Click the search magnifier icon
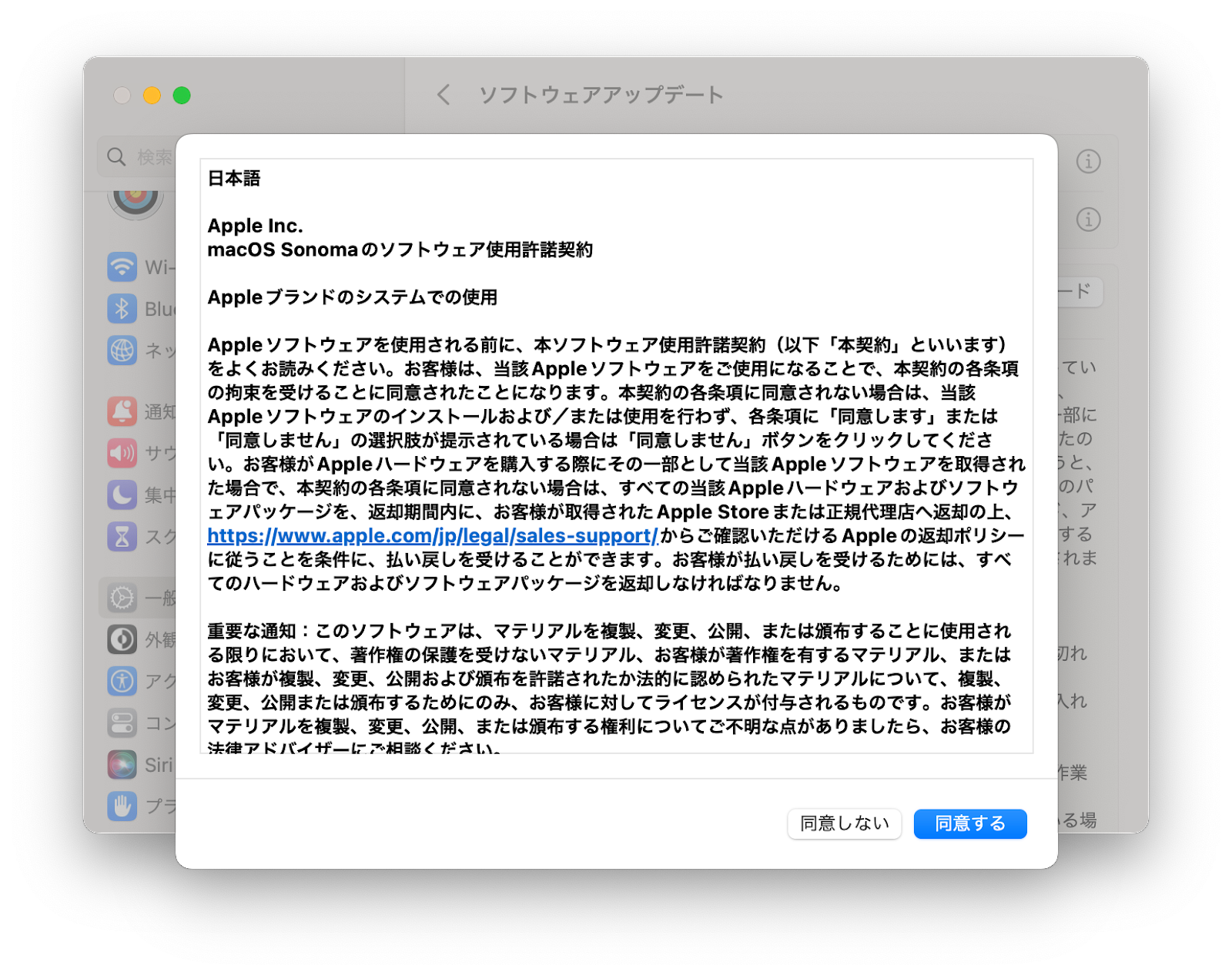This screenshot has width=1232, height=979. pyautogui.click(x=116, y=157)
